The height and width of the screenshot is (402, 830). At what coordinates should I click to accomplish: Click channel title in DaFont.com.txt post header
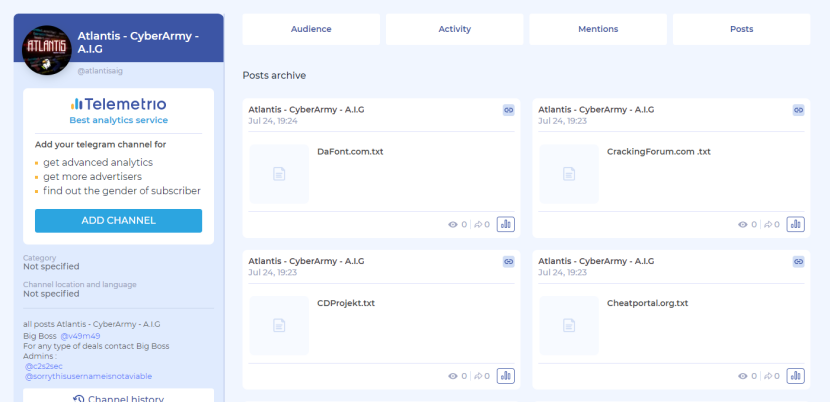pos(306,110)
